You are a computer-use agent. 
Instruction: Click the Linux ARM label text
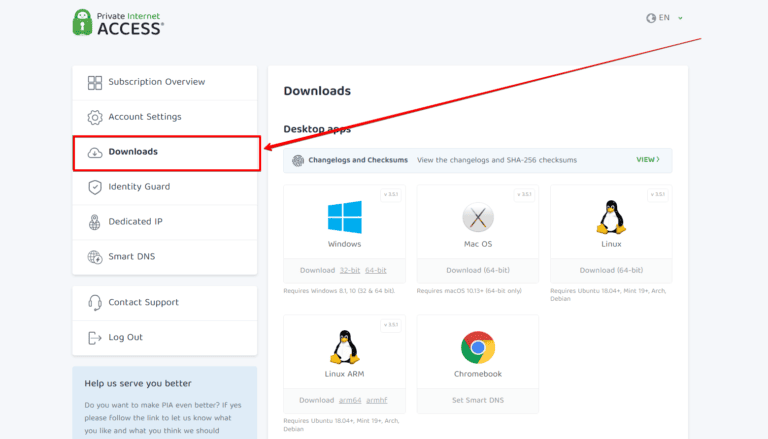tap(344, 374)
